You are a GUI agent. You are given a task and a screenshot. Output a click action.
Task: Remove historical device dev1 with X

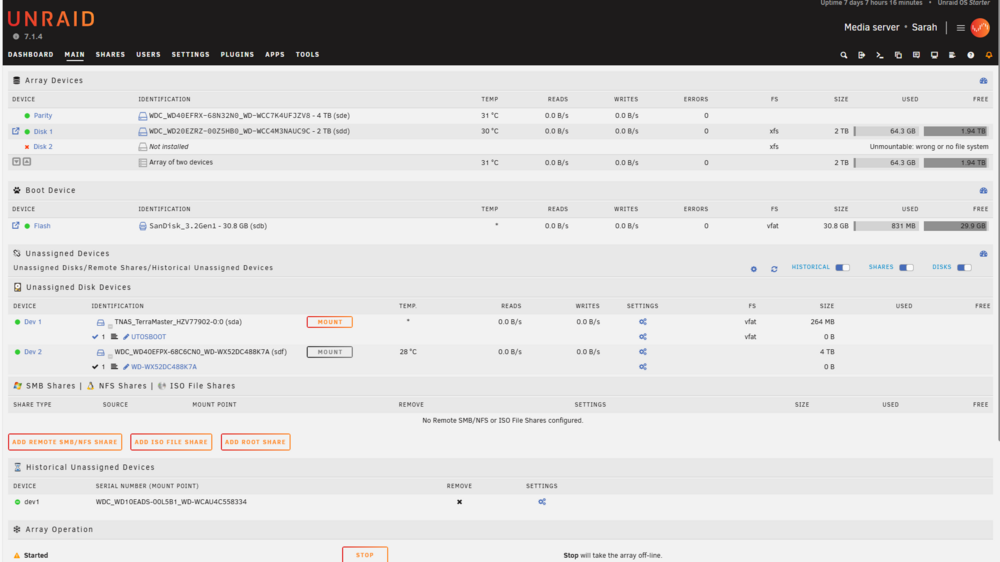pos(459,502)
